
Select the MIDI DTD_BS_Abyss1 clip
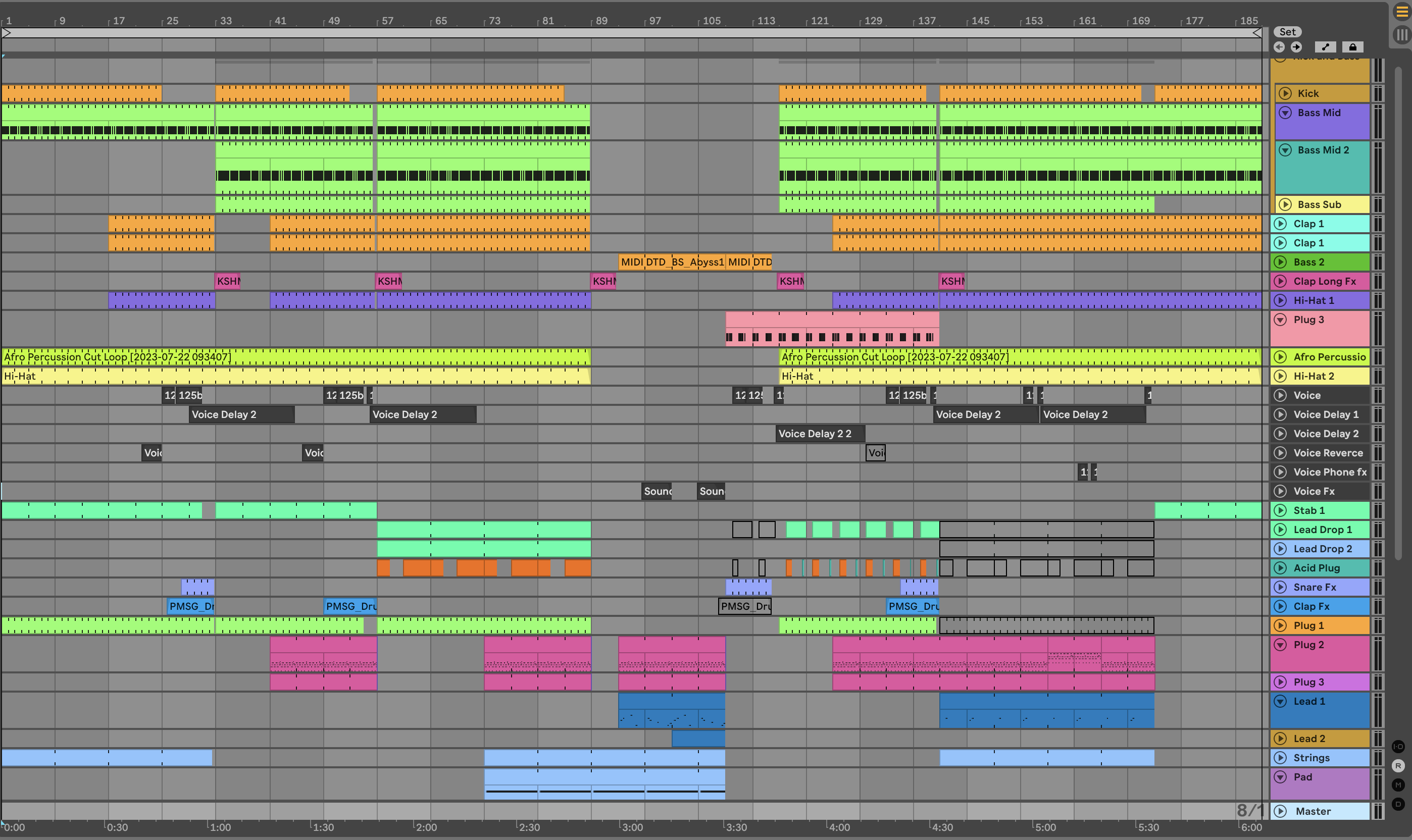[x=672, y=262]
